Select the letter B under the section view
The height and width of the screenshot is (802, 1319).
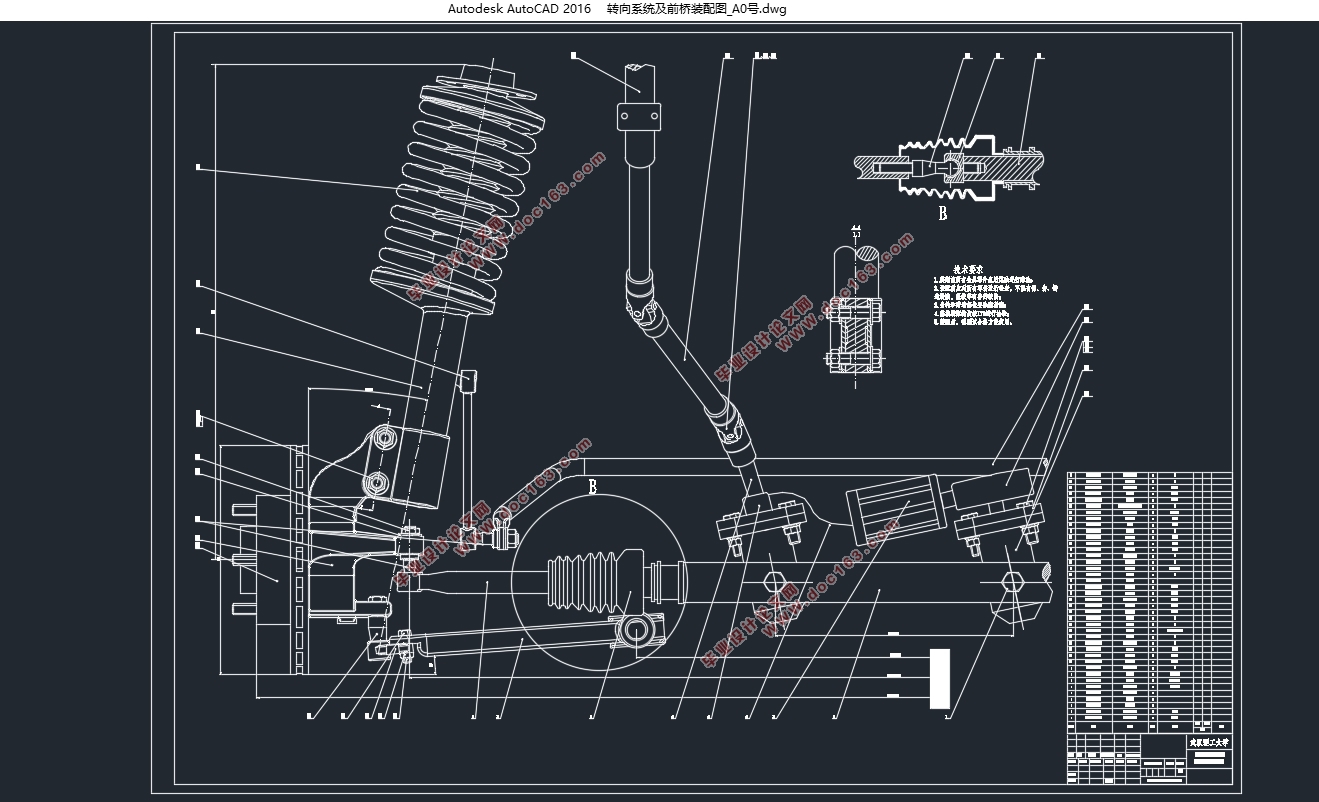click(x=942, y=214)
